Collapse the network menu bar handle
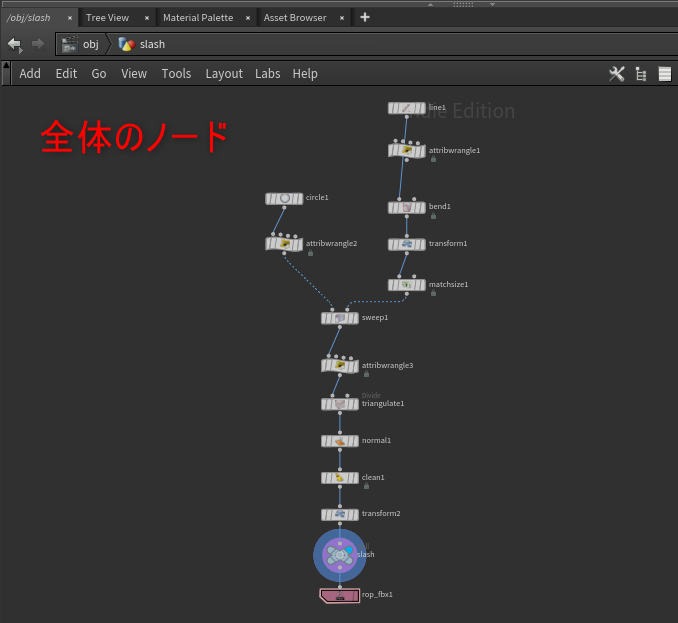 [x=6, y=73]
